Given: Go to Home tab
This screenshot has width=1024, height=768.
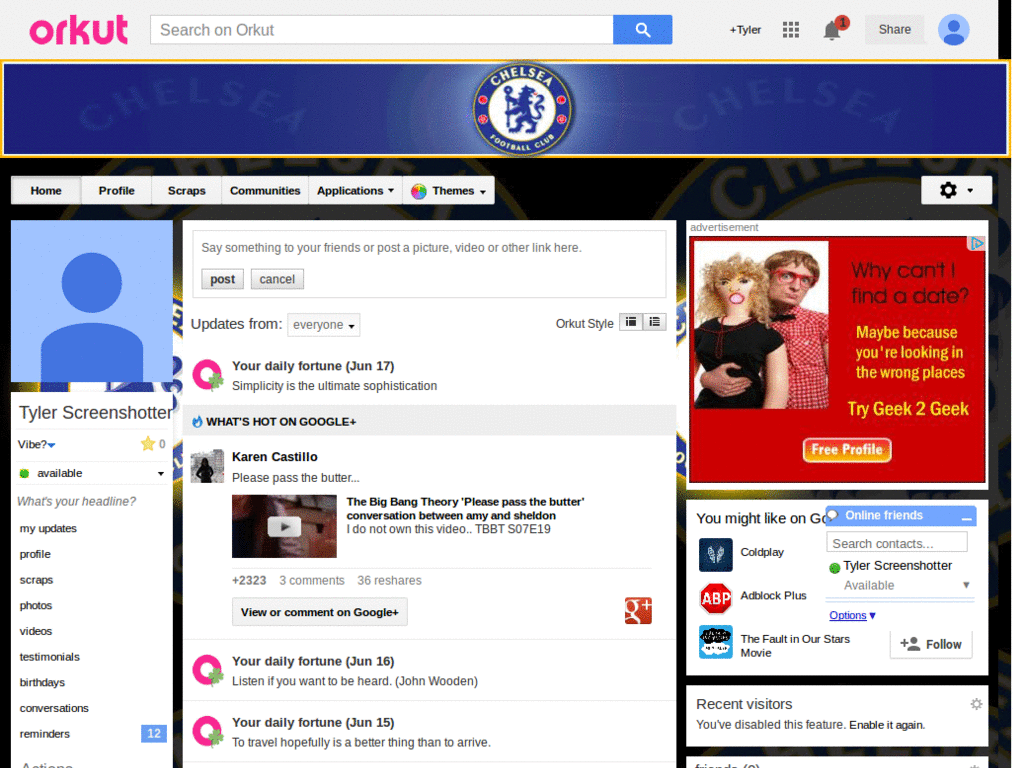Looking at the screenshot, I should point(46,191).
